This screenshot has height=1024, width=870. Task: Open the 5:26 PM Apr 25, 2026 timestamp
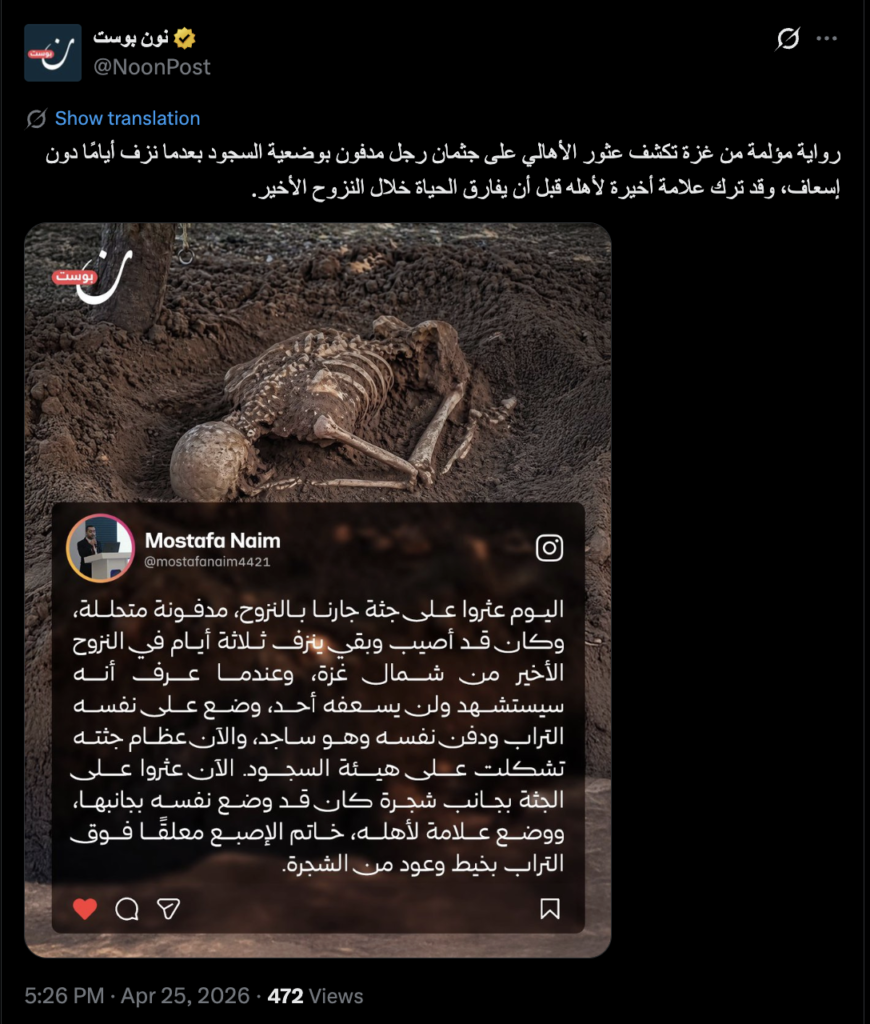click(137, 996)
